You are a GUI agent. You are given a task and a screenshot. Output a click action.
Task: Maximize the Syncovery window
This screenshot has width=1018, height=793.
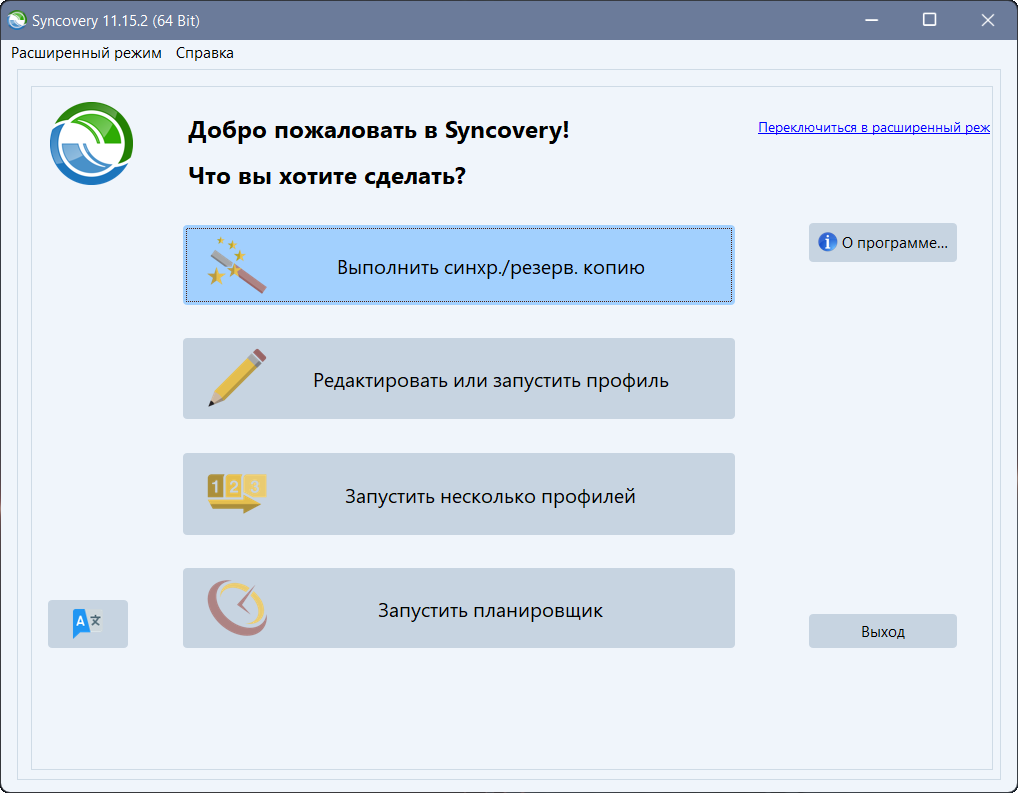(x=929, y=20)
